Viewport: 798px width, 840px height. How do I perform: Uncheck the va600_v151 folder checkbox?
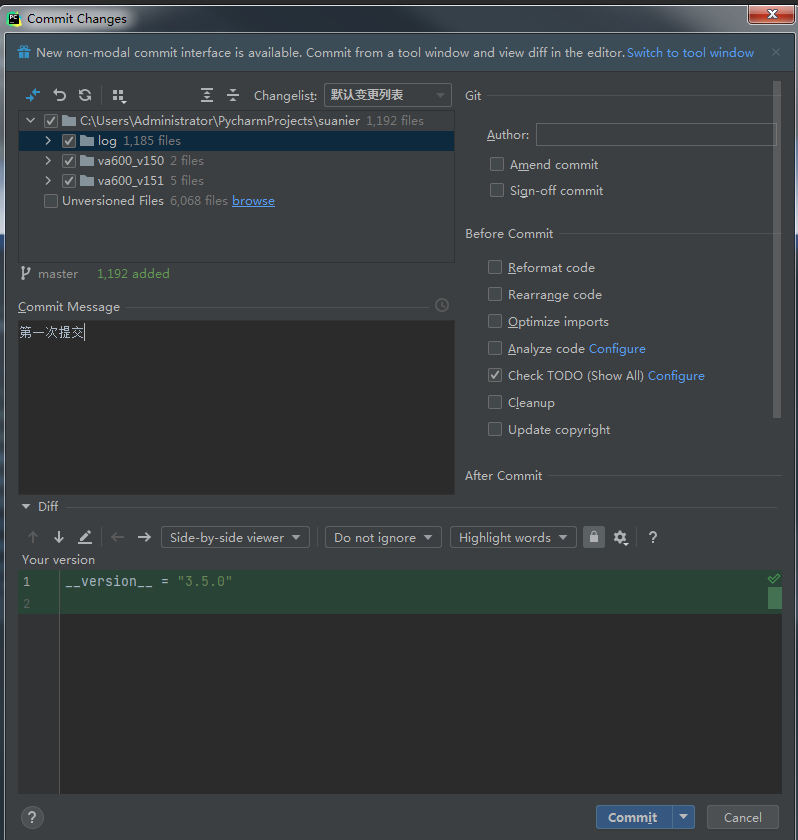coord(69,181)
